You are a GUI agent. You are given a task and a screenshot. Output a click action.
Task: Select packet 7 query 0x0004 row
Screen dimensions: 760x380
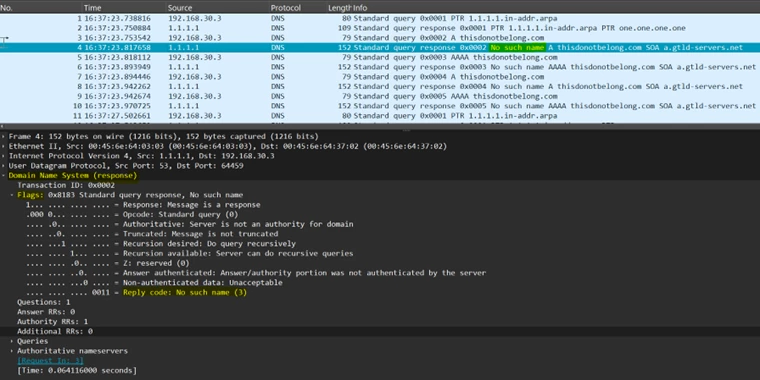(380, 77)
